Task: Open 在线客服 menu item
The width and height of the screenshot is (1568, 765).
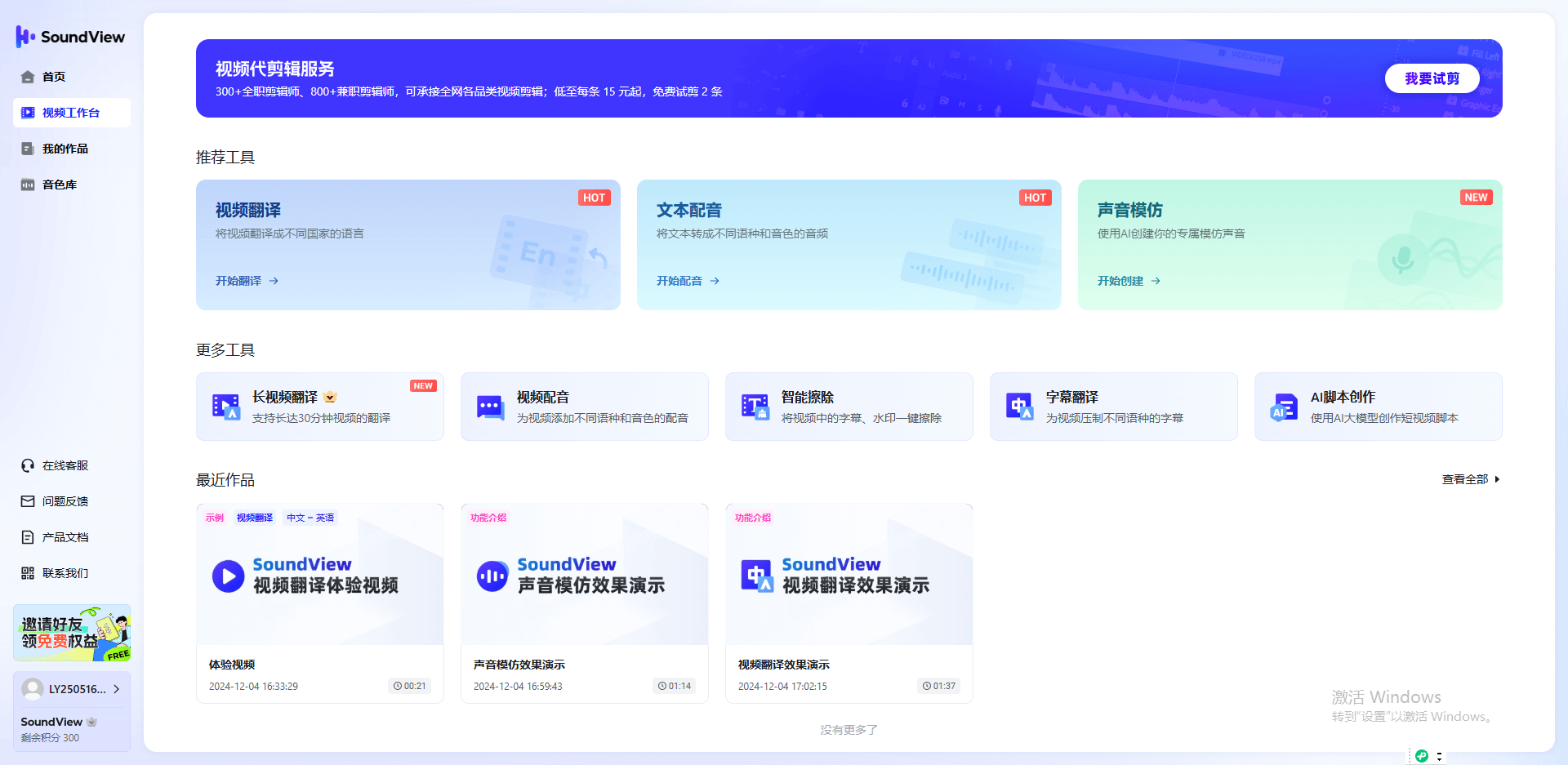Action: [72, 465]
